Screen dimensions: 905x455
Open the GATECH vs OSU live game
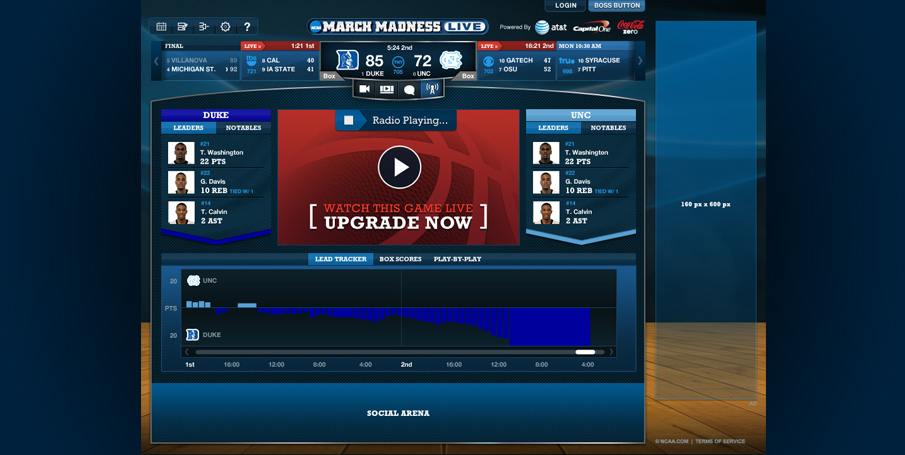tap(517, 60)
